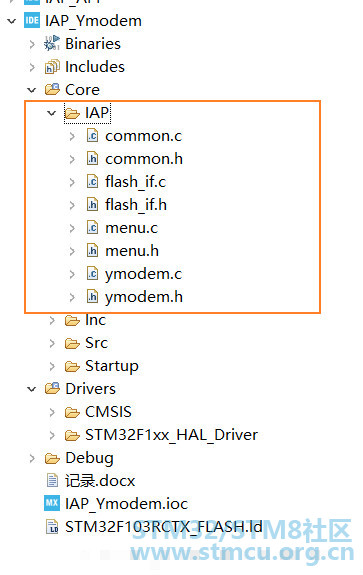
Task: Expand the Inc folder
Action: coord(52,321)
